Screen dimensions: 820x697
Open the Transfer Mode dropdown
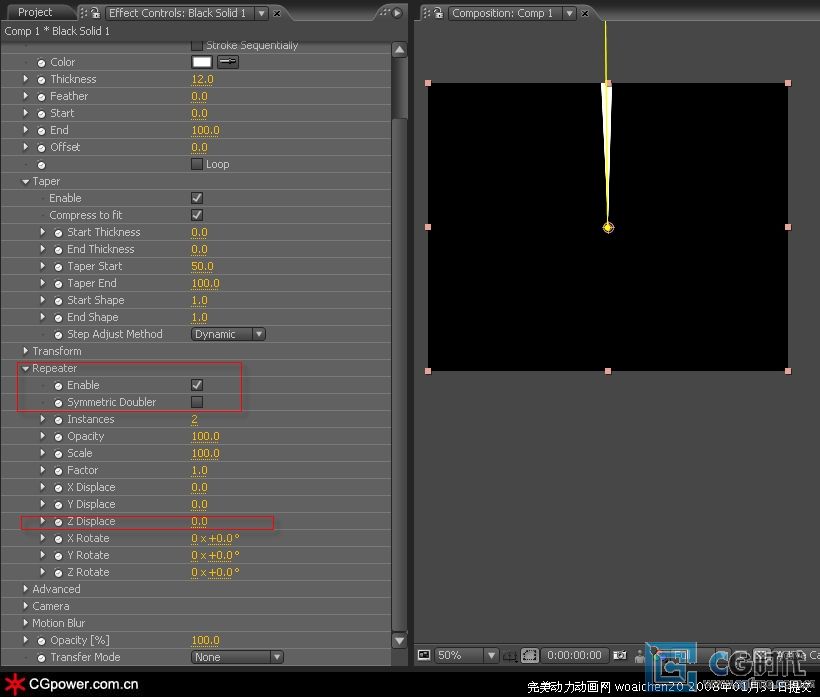coord(237,657)
